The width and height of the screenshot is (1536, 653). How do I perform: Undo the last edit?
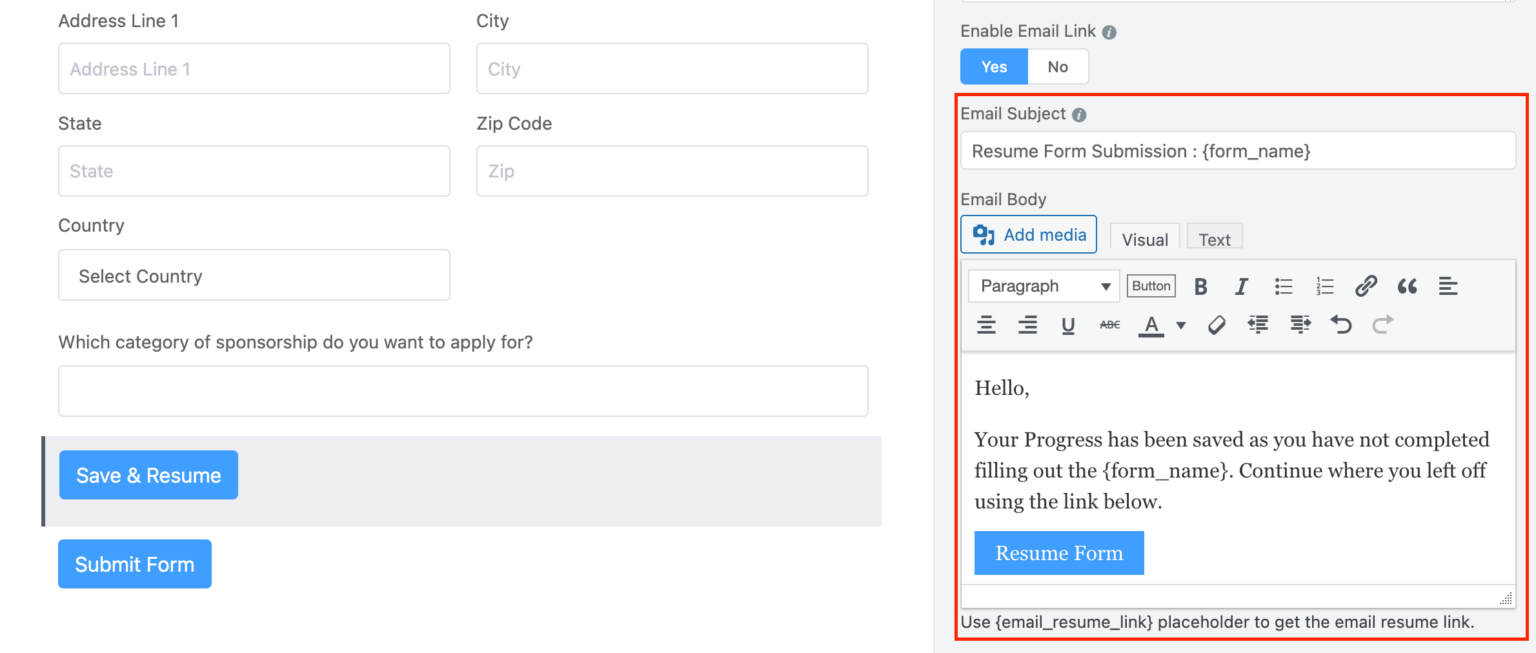click(x=1341, y=325)
